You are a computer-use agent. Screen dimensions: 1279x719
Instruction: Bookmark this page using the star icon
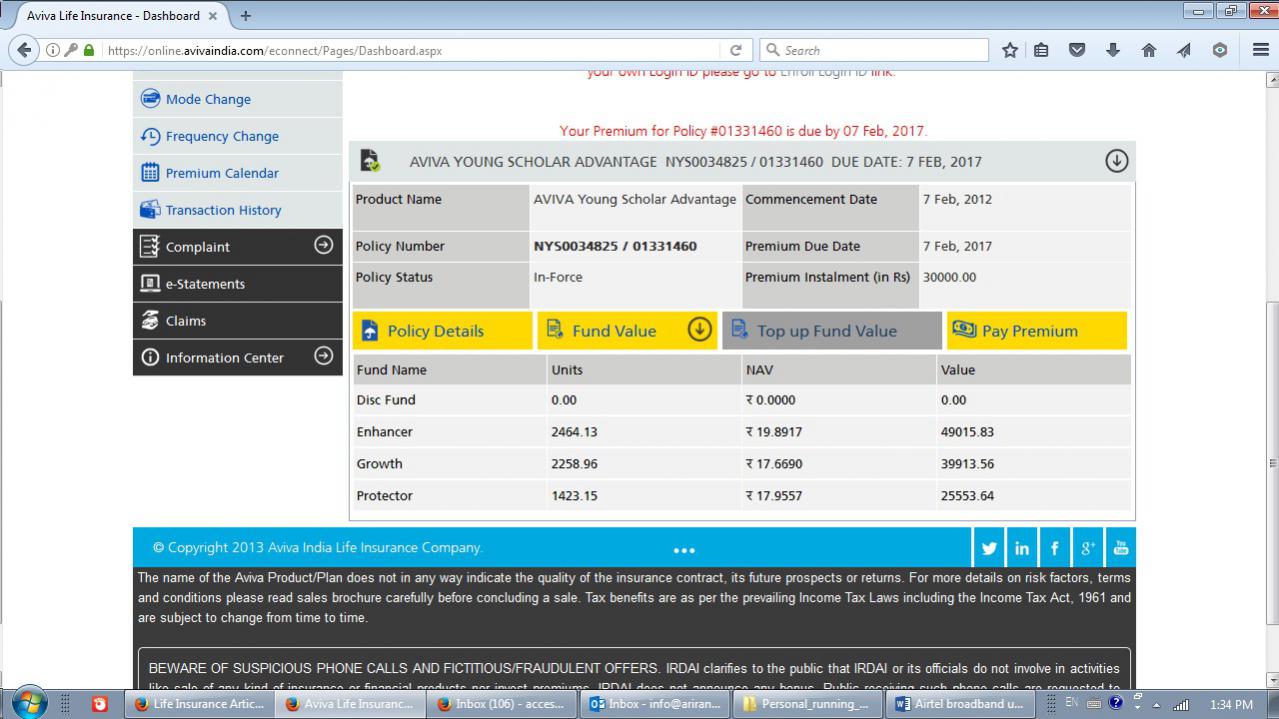[1009, 48]
